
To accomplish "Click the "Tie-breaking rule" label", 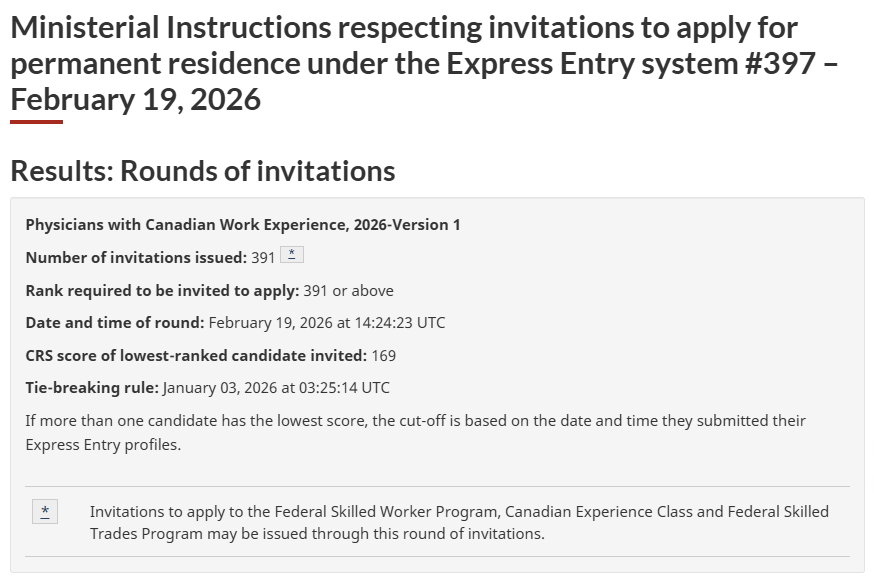I will [92, 387].
